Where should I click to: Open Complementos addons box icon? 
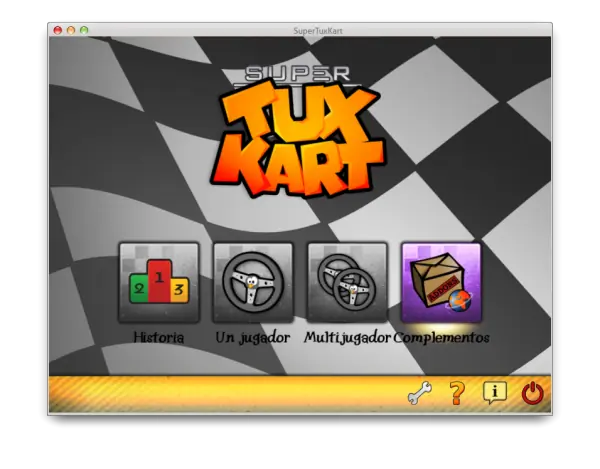tap(441, 282)
